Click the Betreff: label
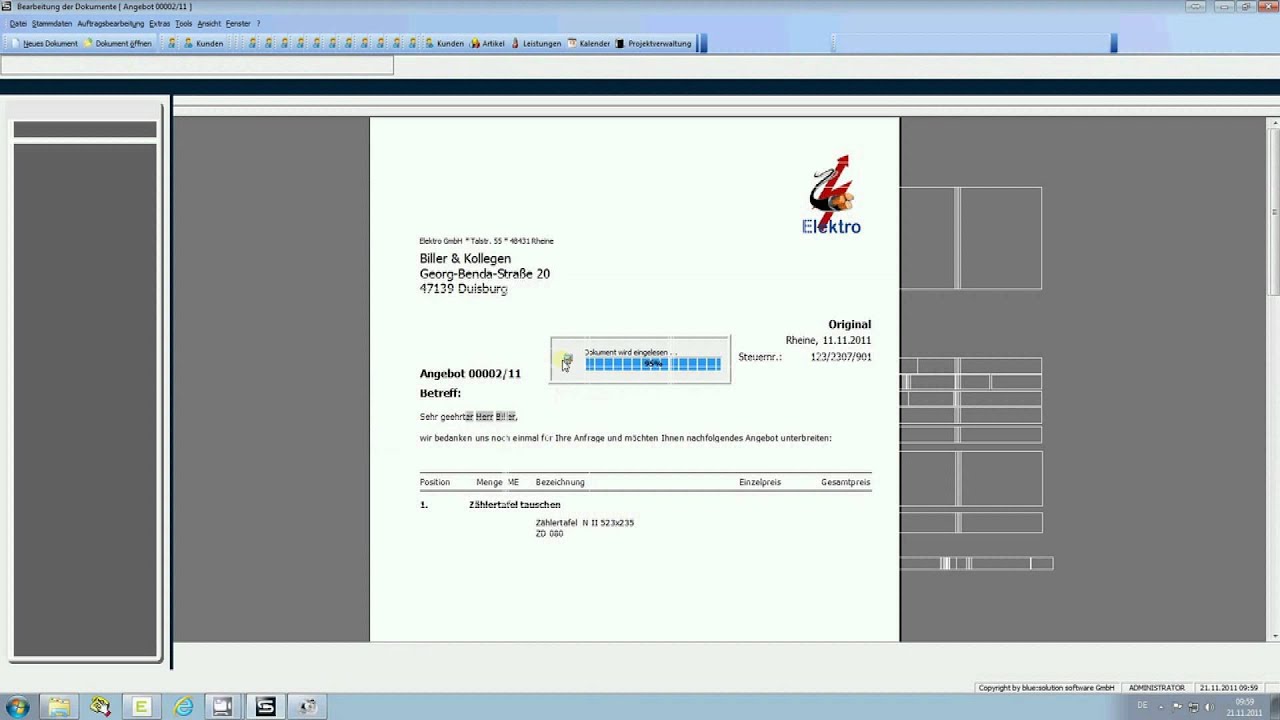1280x720 pixels. (440, 394)
